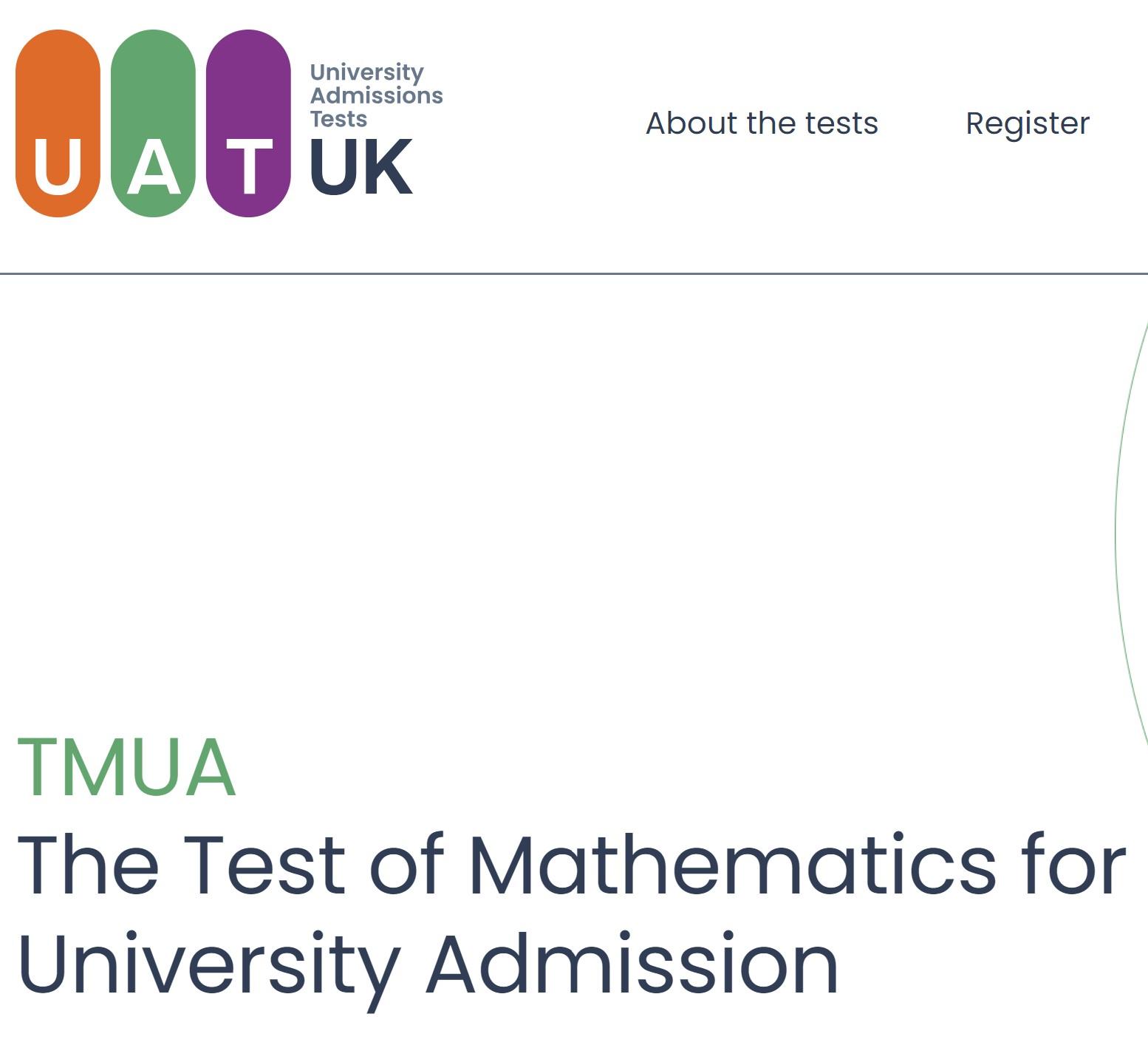Click the word Mathematics in the heading
This screenshot has height=1062, width=1148.
coord(733,865)
